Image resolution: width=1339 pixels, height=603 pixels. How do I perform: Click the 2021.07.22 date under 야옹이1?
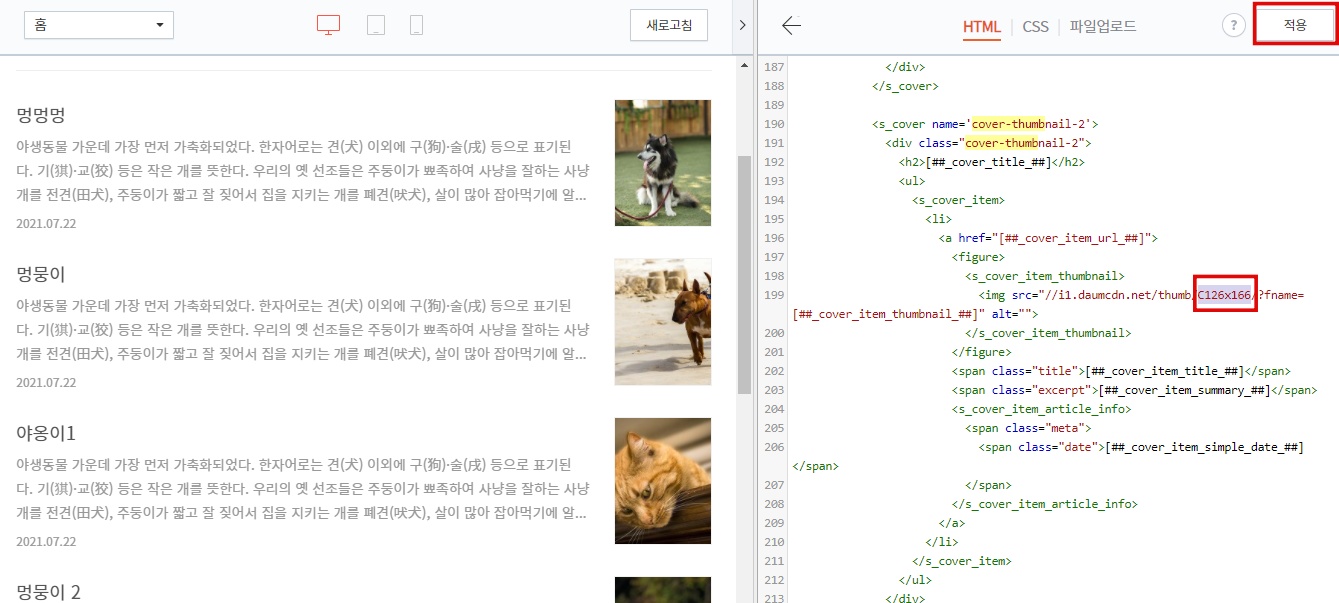click(46, 542)
